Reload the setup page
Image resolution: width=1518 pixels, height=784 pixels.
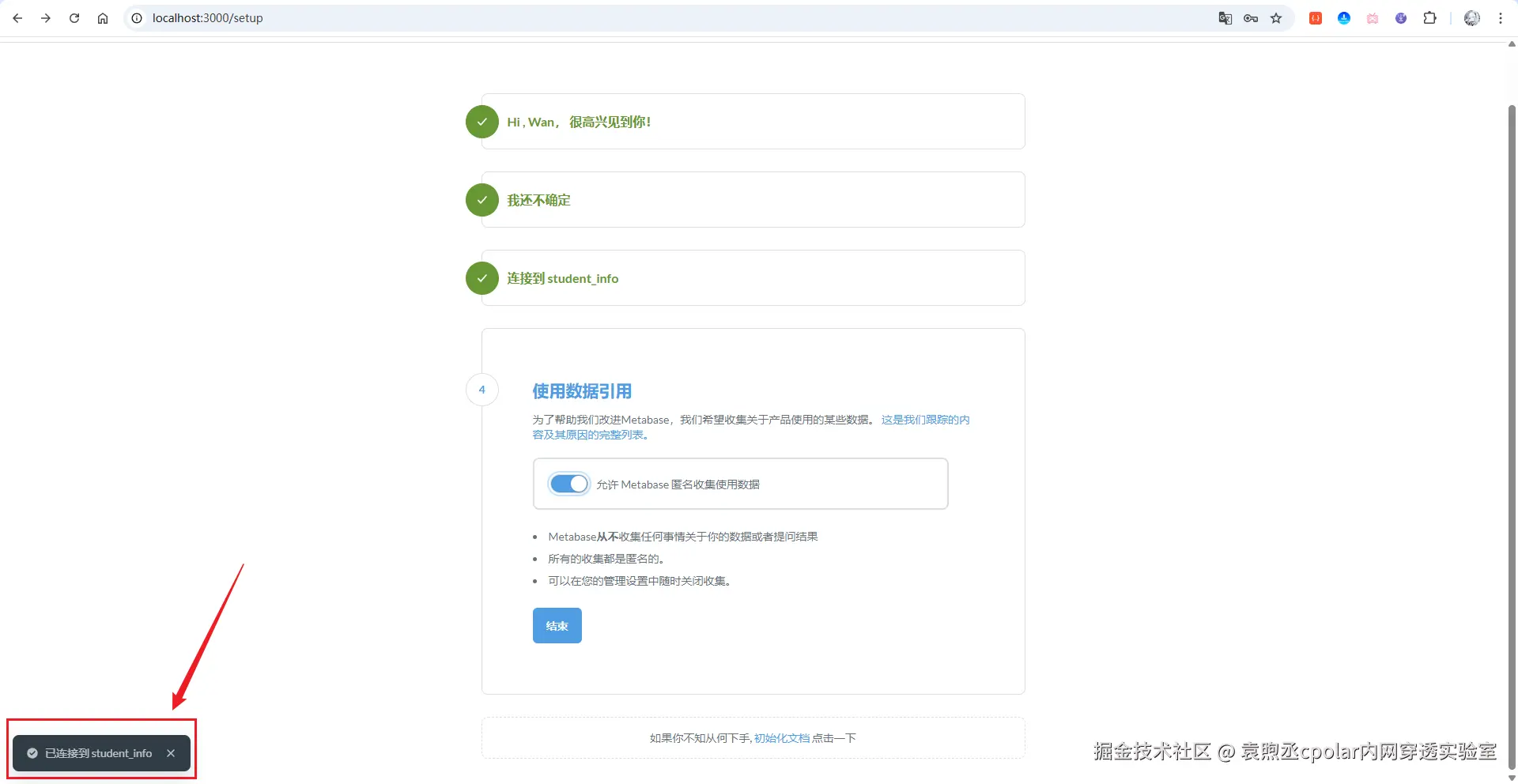coord(74,18)
